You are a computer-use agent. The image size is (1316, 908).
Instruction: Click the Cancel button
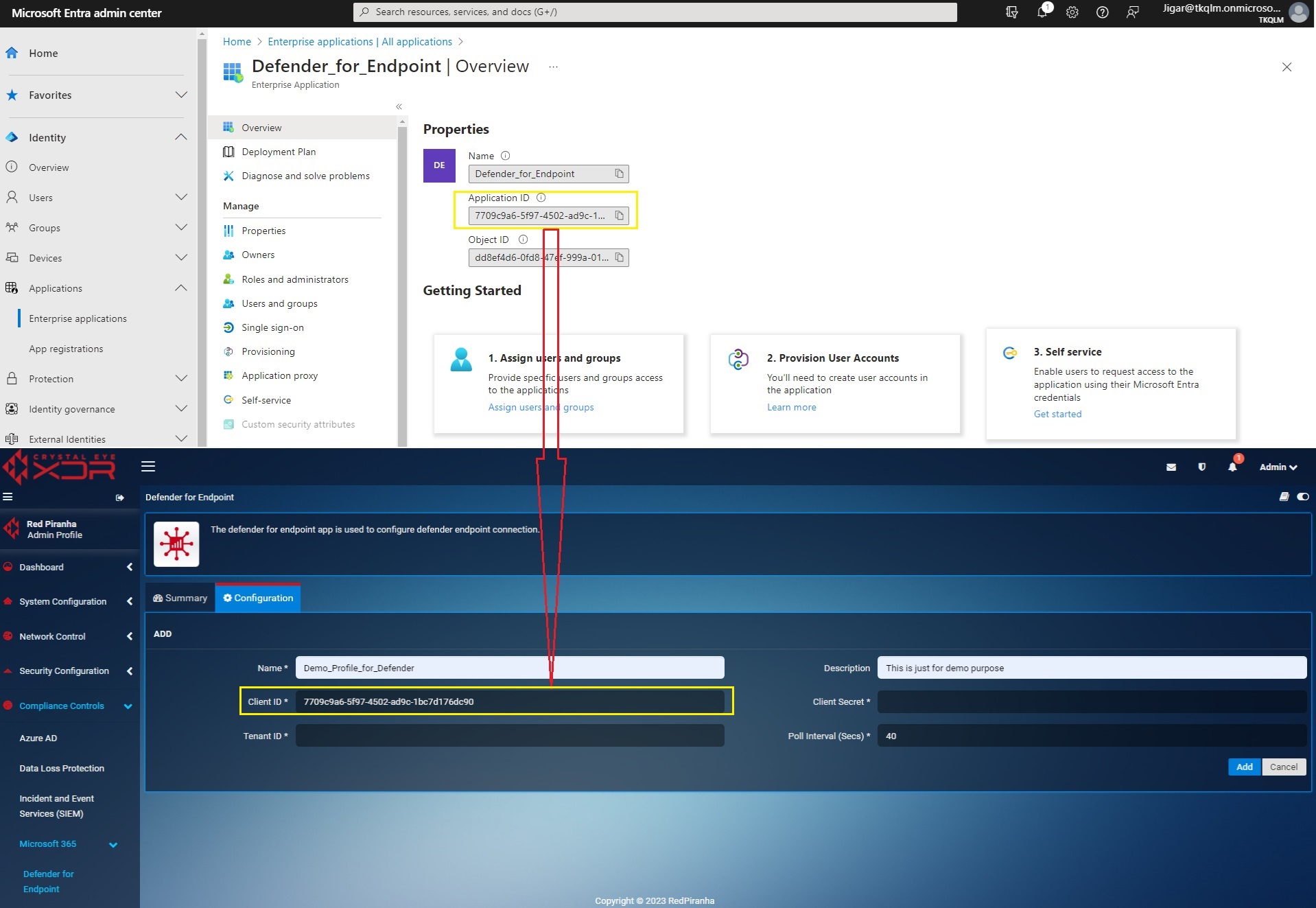[x=1283, y=767]
